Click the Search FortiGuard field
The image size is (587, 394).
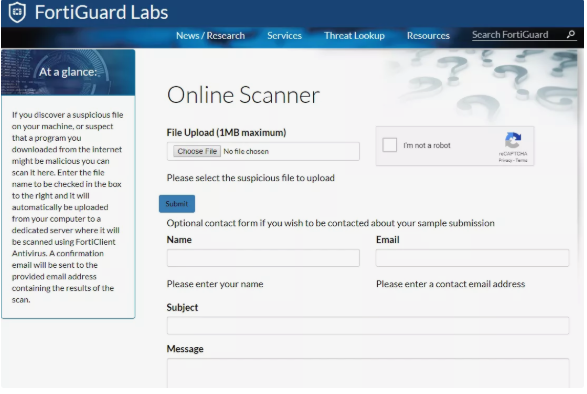point(518,35)
